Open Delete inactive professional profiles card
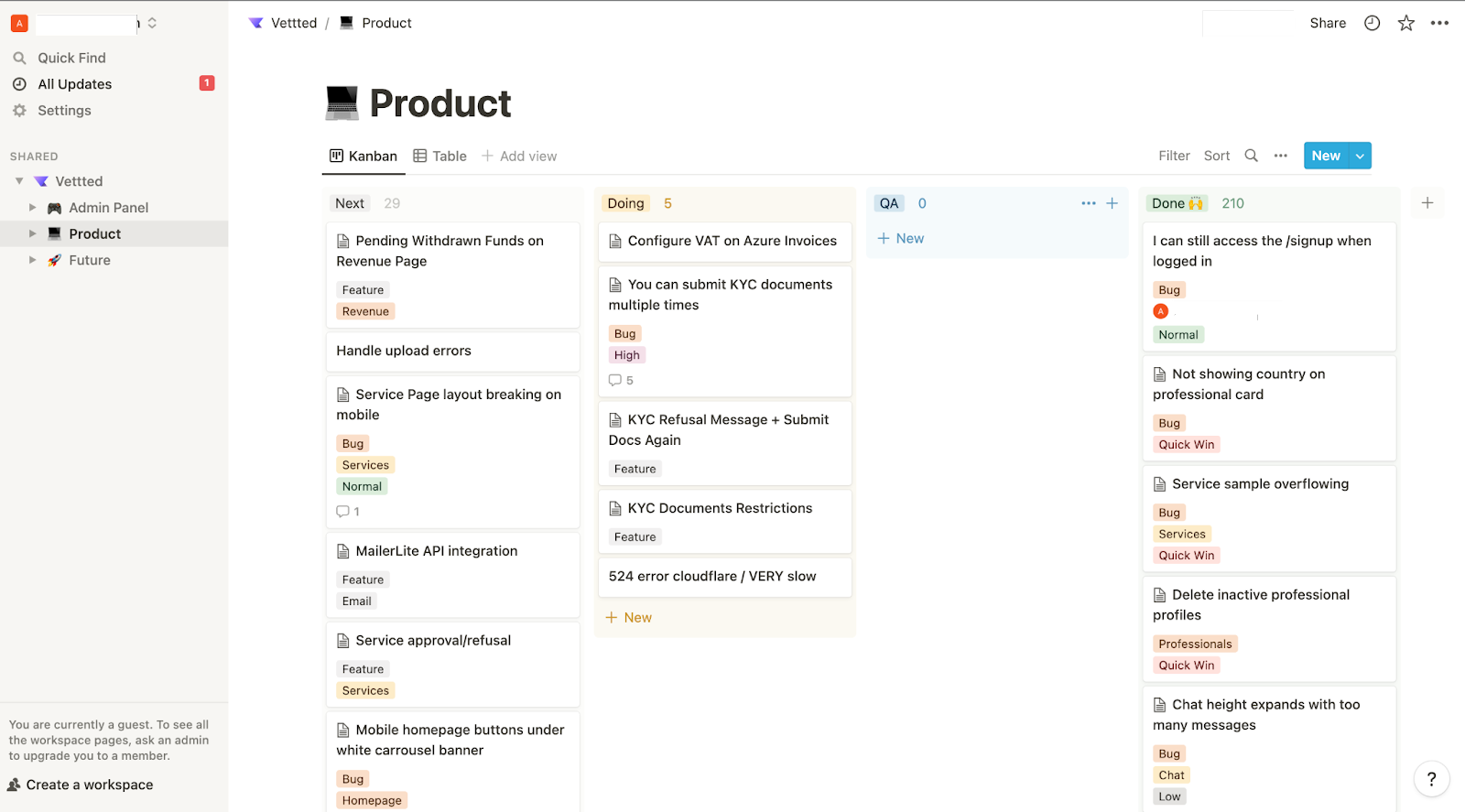 [1269, 629]
